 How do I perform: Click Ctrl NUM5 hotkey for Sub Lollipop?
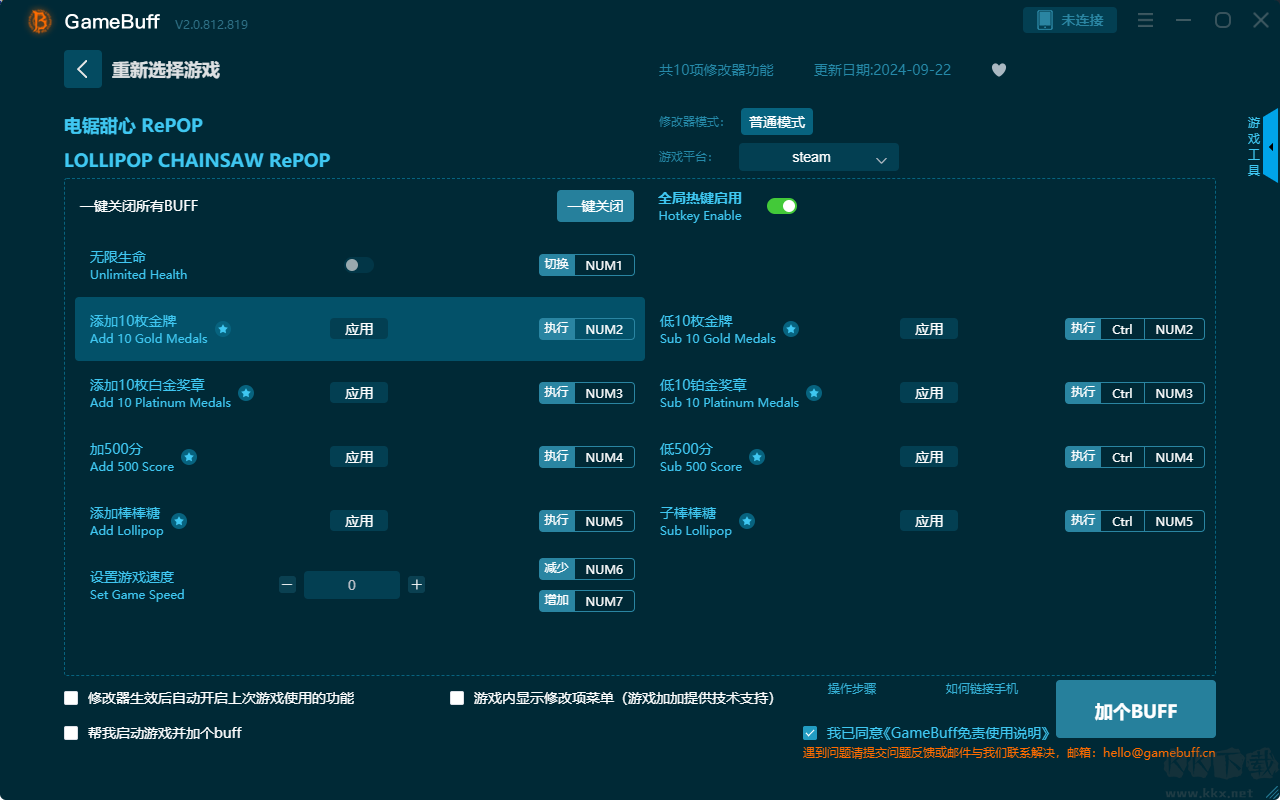1152,521
